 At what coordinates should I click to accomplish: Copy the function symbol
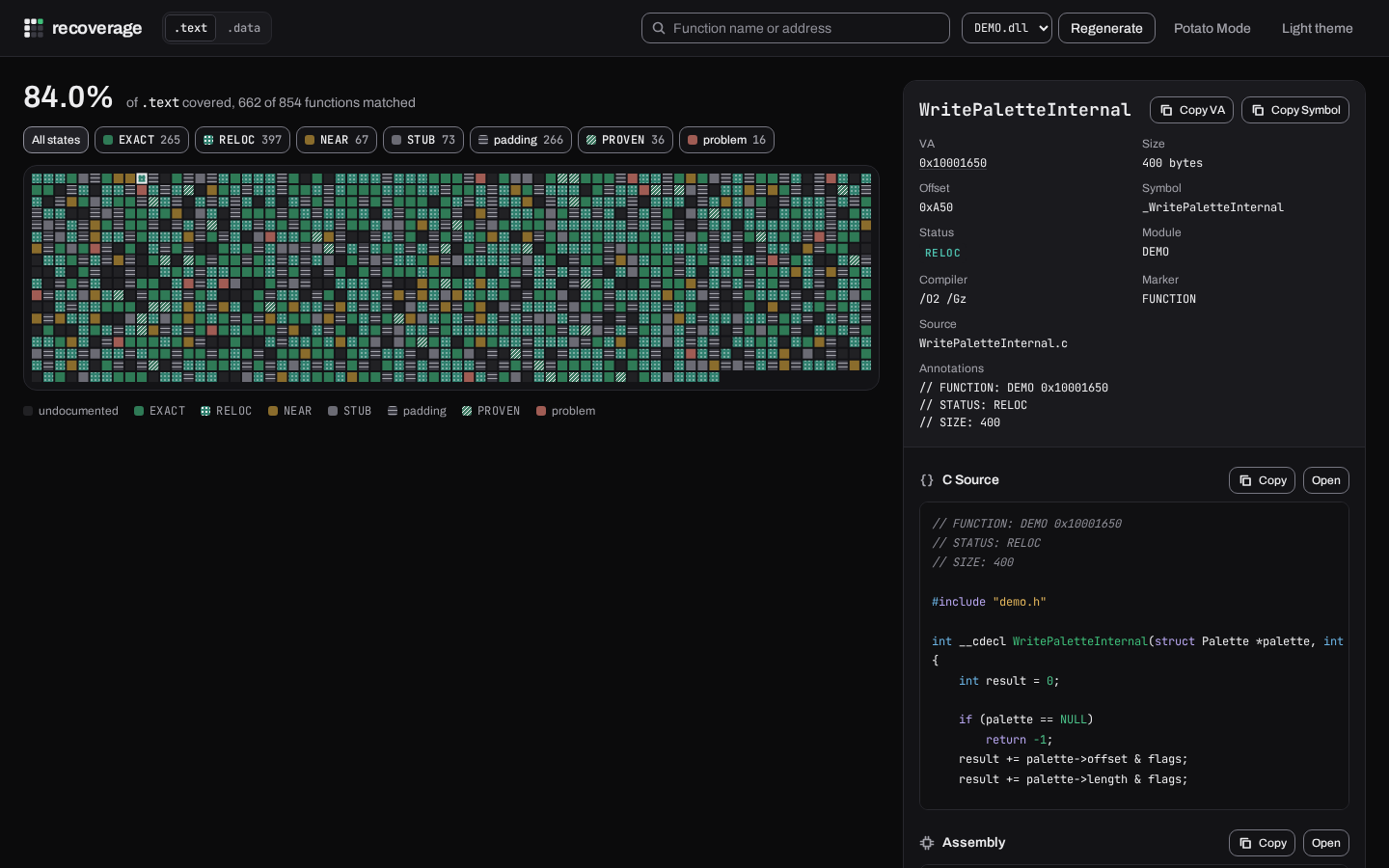tap(1295, 110)
